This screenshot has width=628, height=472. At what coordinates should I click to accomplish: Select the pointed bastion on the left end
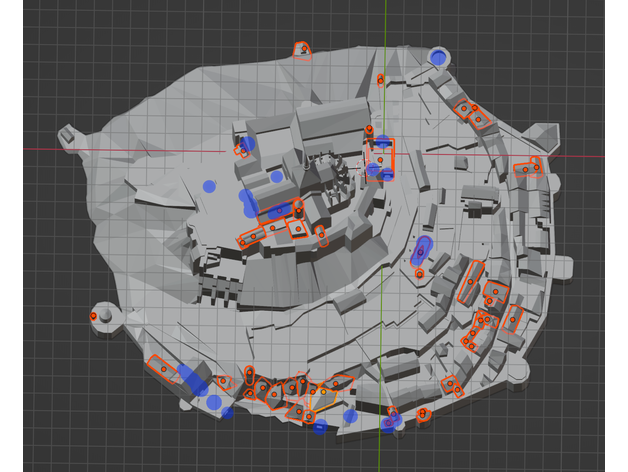[68, 134]
